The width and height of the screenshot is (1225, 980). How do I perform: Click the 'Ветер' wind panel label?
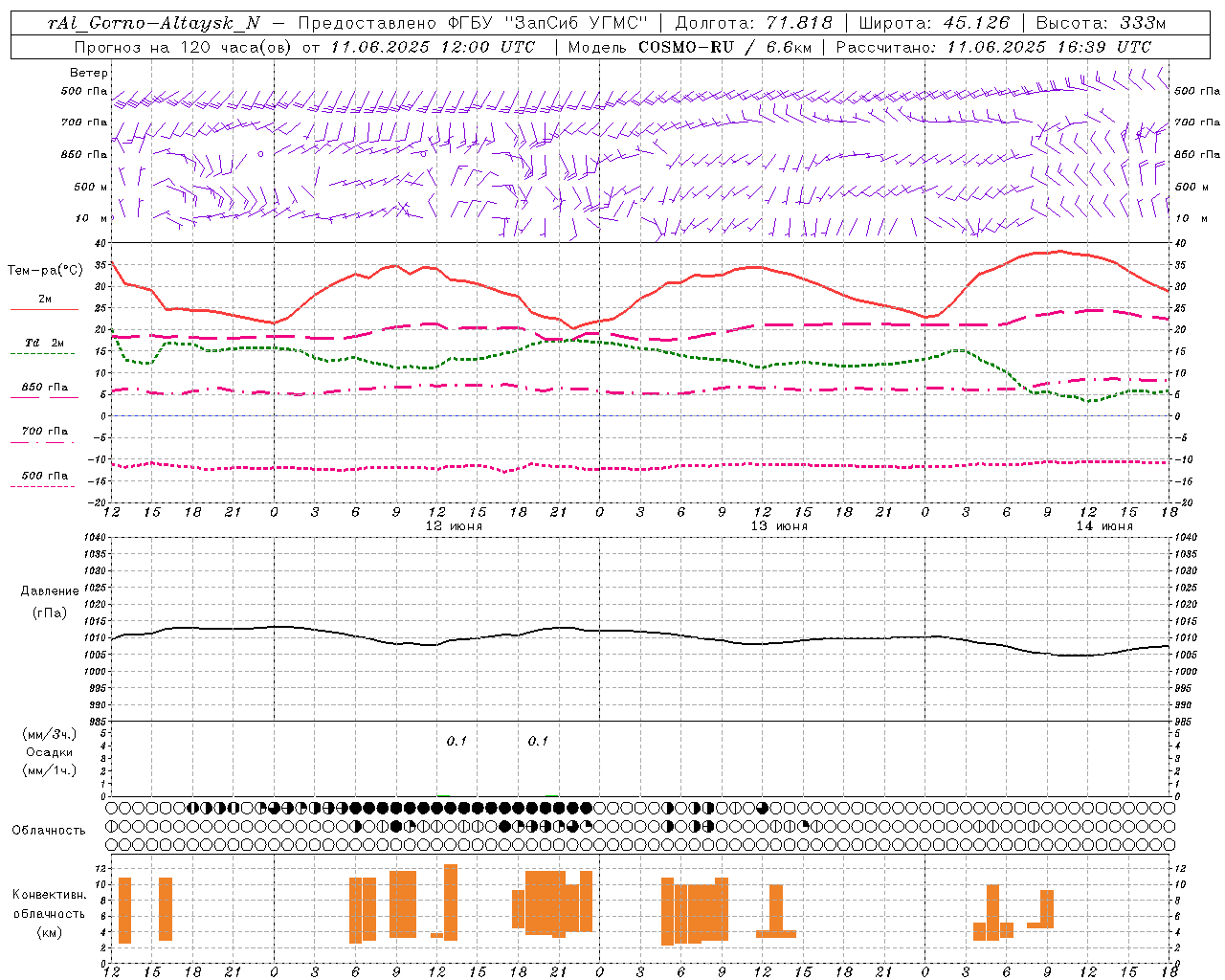(89, 73)
